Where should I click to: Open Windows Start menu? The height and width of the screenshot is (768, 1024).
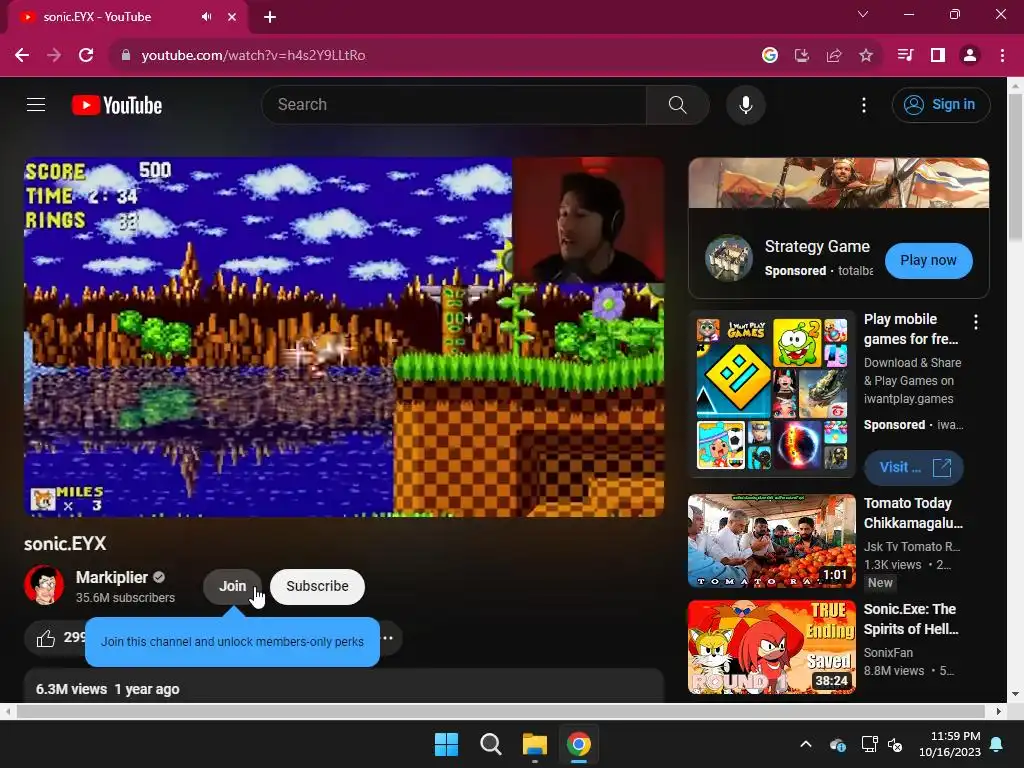pos(447,744)
